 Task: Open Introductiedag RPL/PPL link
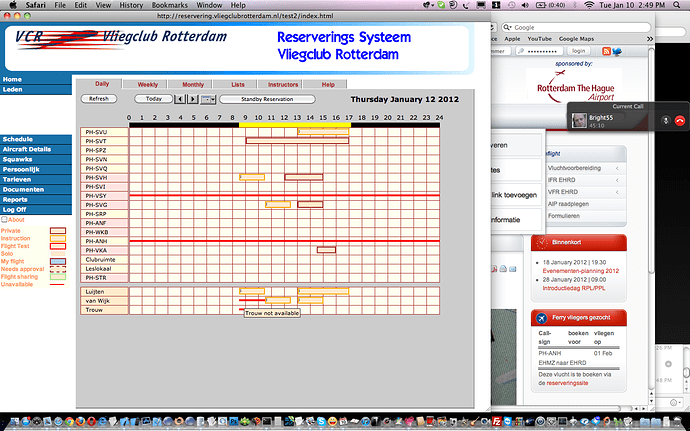pos(572,288)
